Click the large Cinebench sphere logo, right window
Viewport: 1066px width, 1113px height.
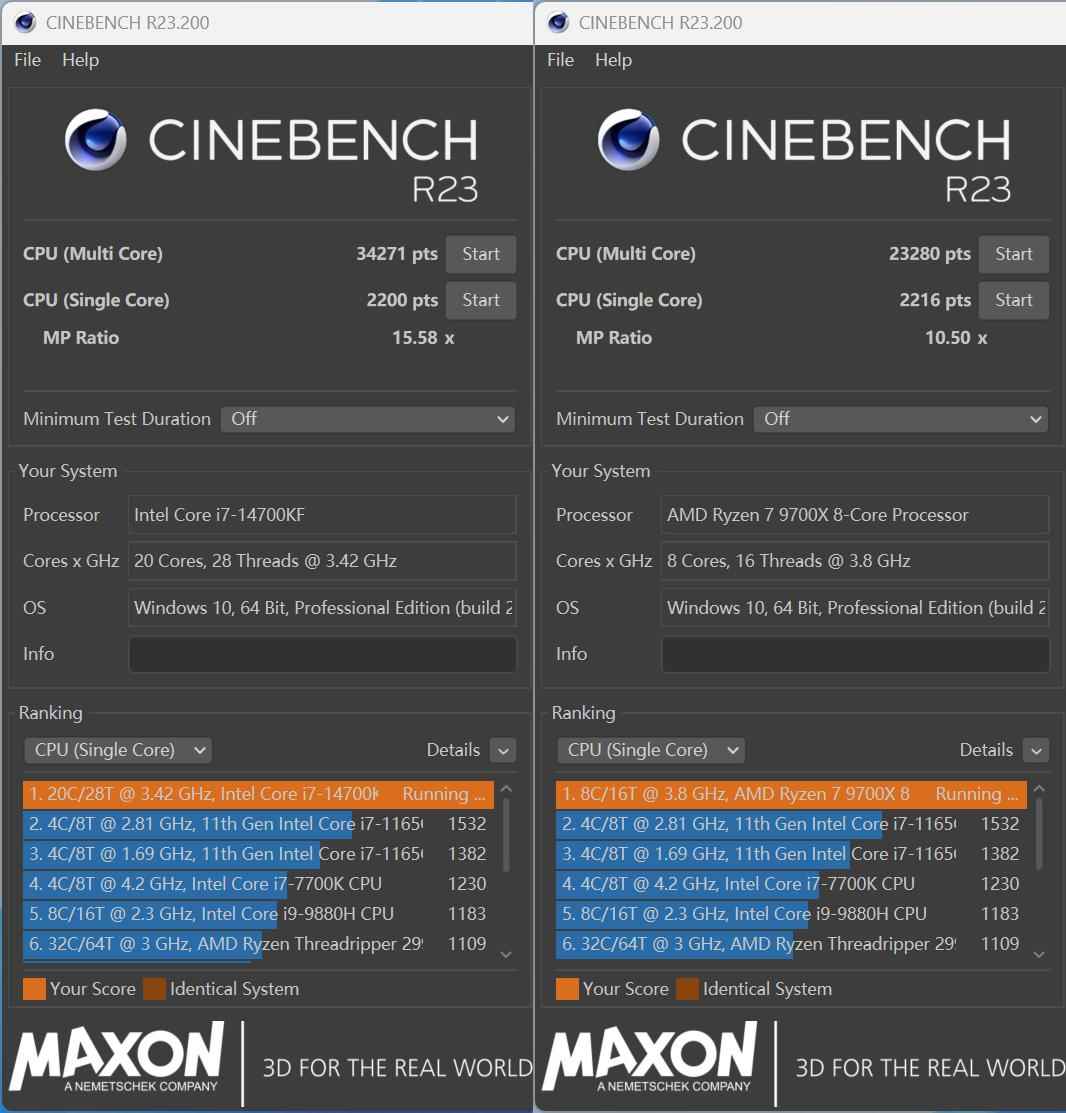click(x=629, y=139)
